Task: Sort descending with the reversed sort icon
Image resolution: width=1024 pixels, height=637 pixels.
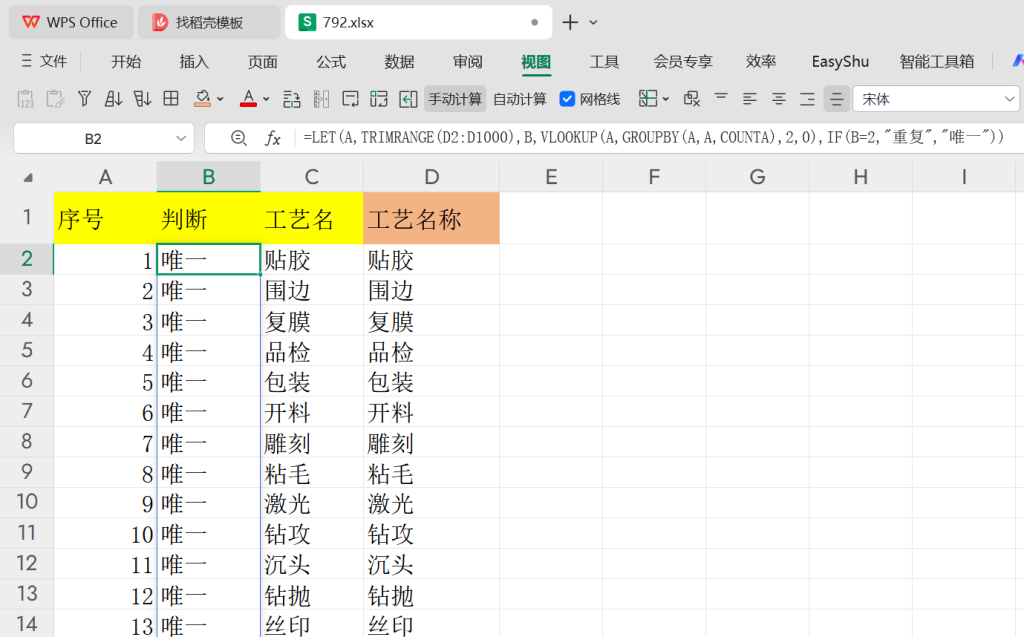Action: click(142, 99)
